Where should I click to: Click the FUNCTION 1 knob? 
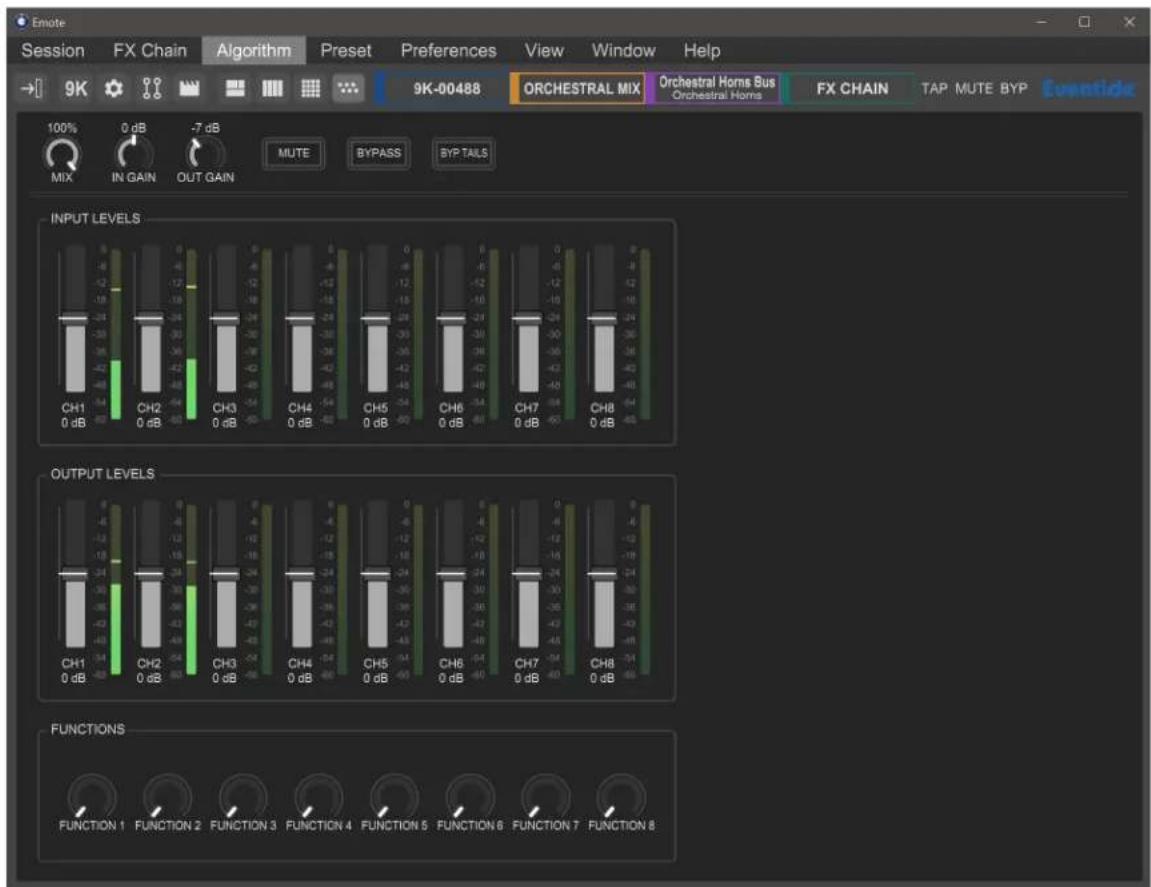(x=92, y=796)
